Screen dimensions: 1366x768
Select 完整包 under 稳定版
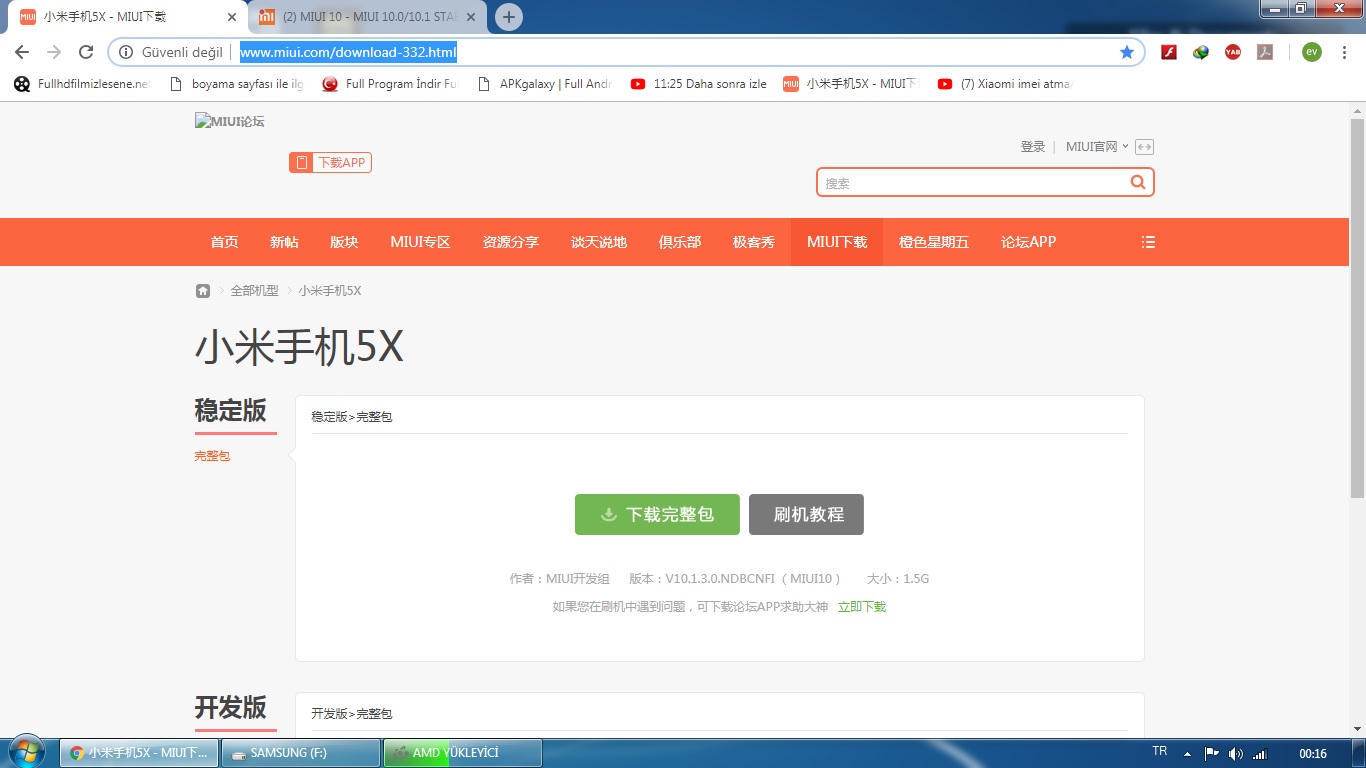212,456
